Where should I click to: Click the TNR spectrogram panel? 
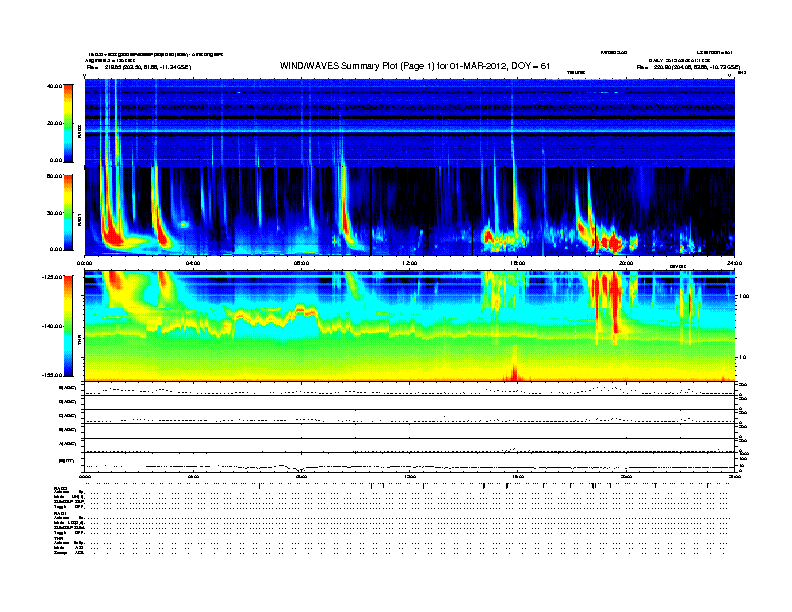[x=410, y=326]
